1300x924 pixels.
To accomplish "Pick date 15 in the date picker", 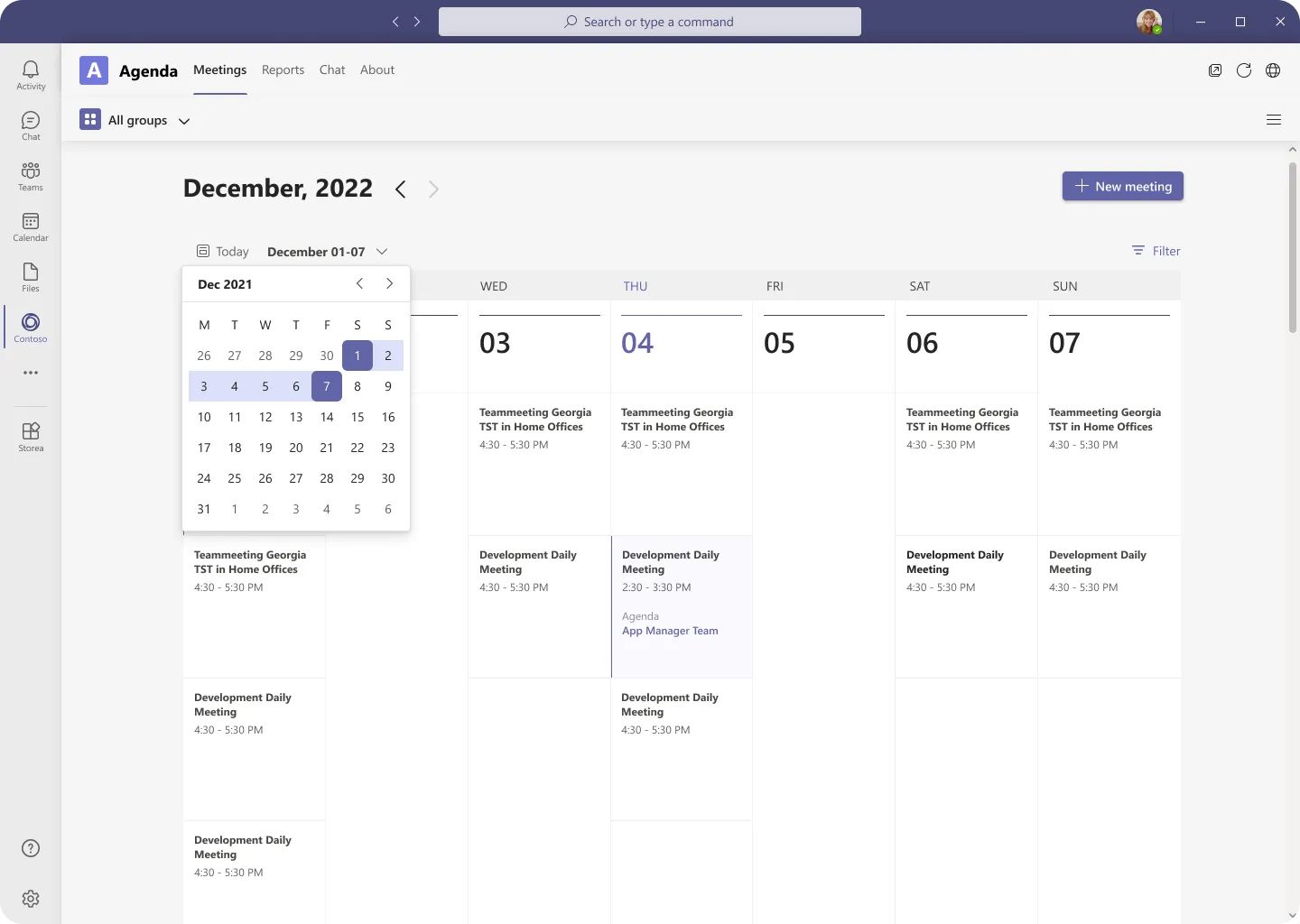I will coord(357,417).
